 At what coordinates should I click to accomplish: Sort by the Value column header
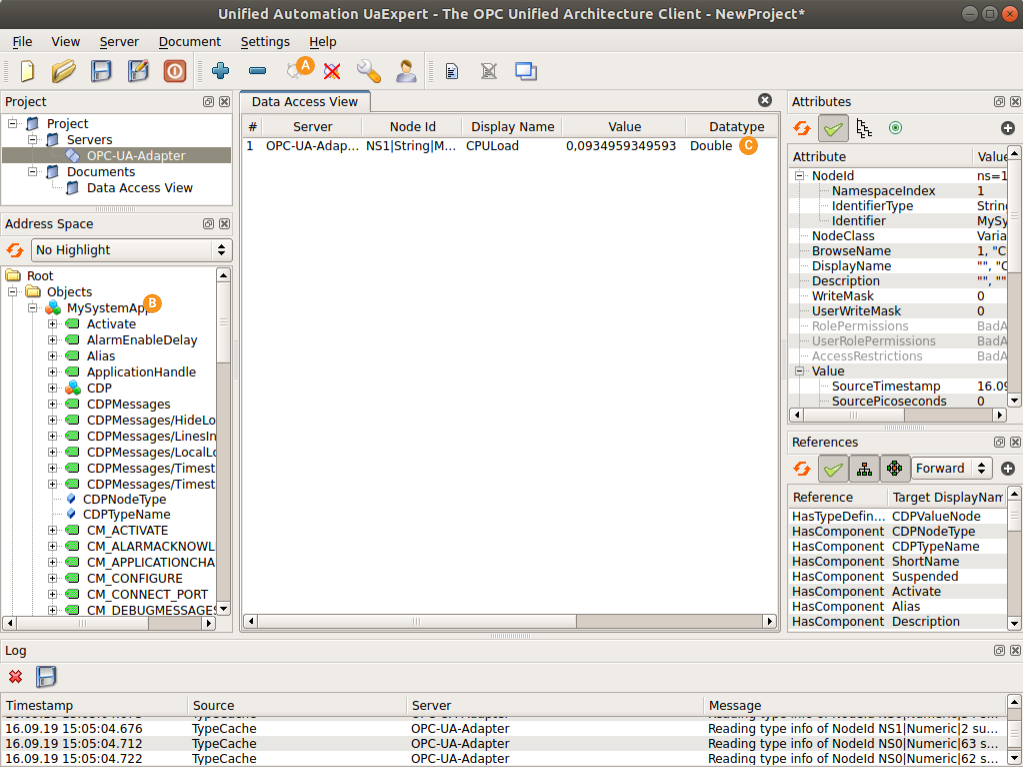623,127
